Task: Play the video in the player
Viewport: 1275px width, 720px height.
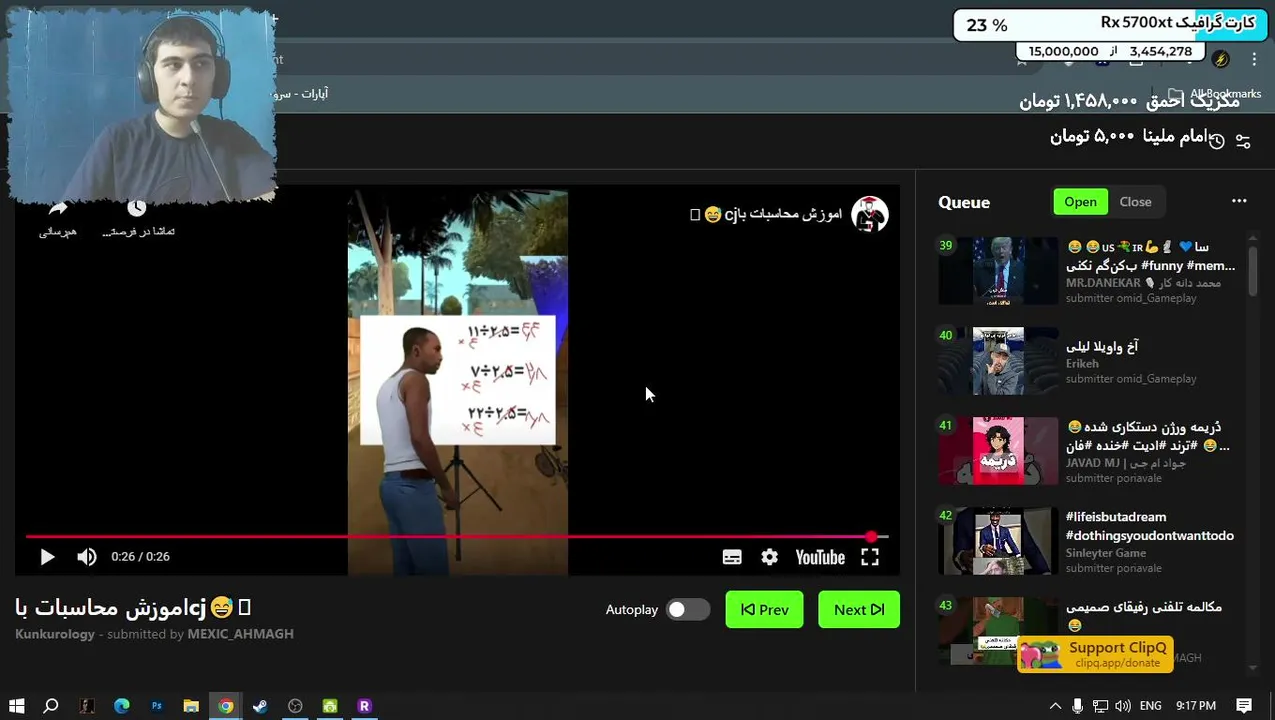Action: (47, 557)
